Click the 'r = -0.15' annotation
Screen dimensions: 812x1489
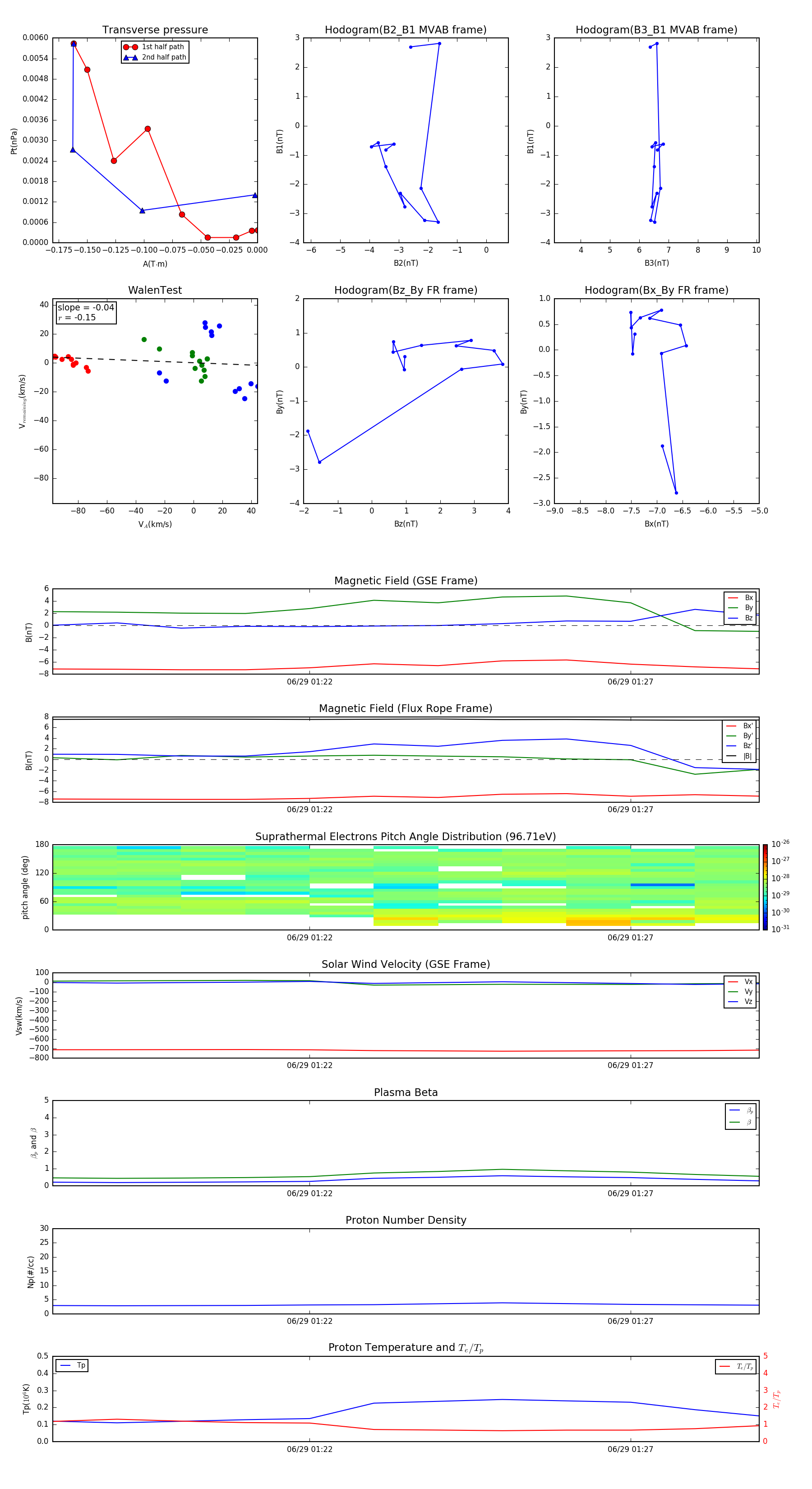tap(77, 317)
